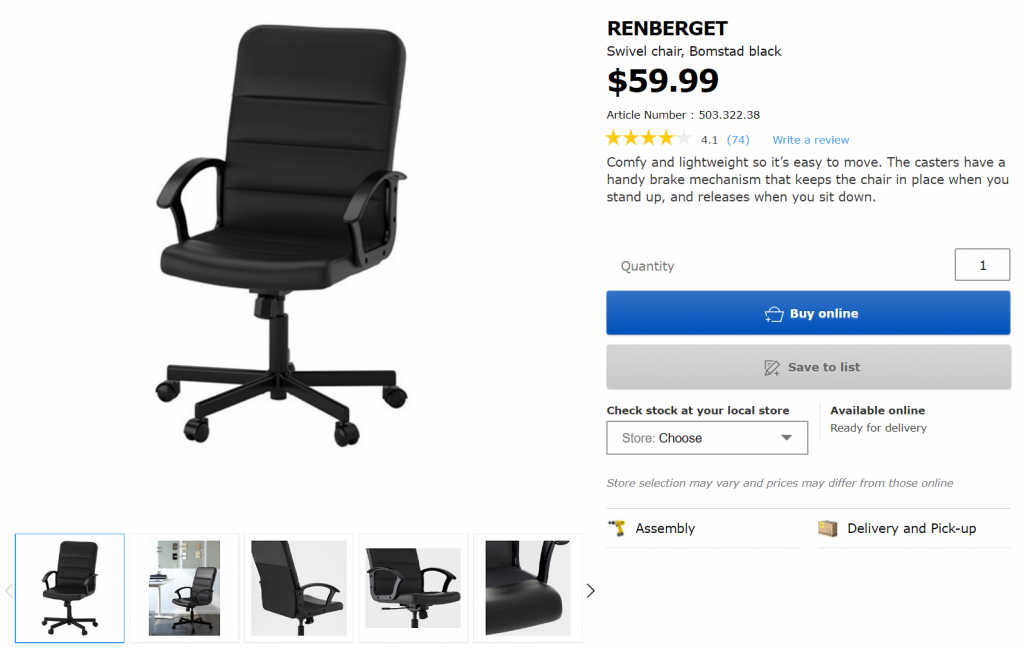The width and height of the screenshot is (1024, 651).
Task: Show previous thumbnails with left chevron arrow
Action: pyautogui.click(x=8, y=590)
